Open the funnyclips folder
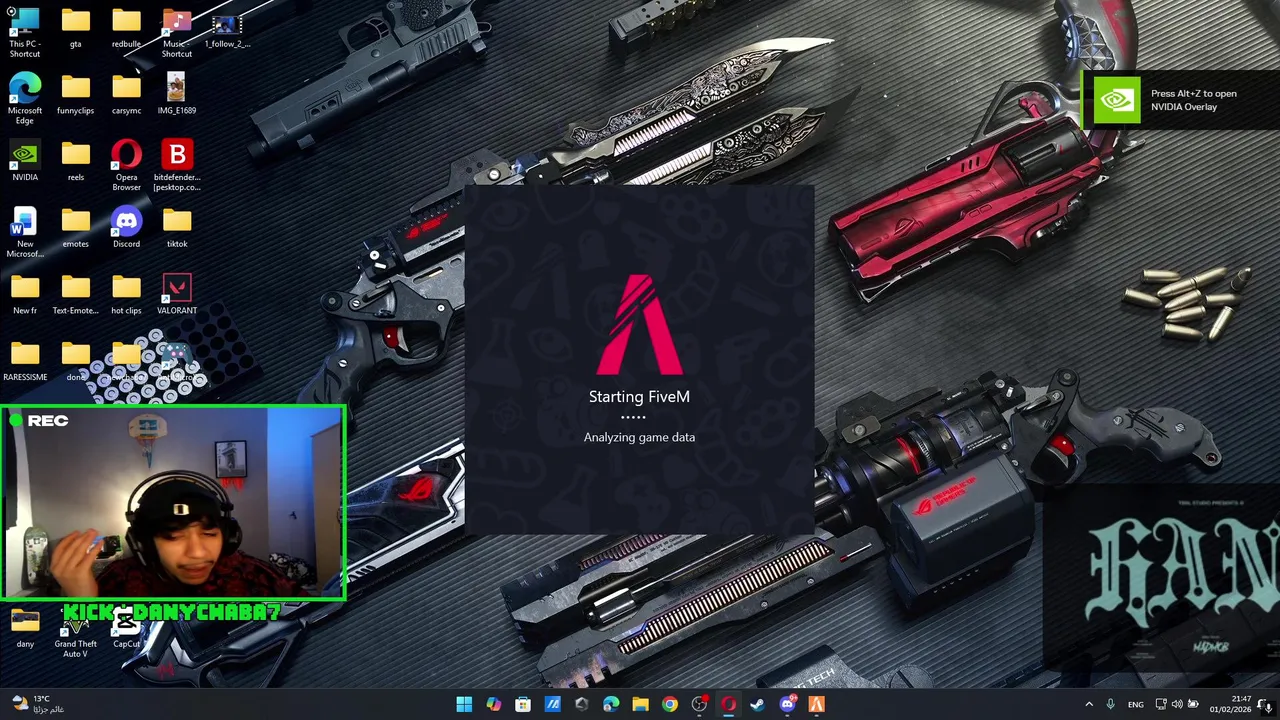 76,95
